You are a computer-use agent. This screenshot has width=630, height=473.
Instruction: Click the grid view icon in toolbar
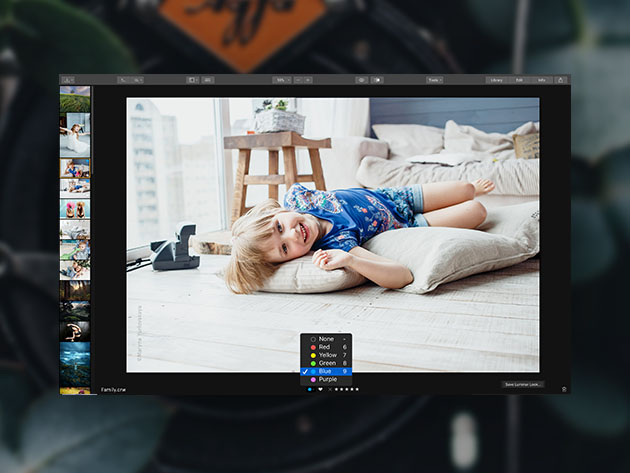point(208,80)
